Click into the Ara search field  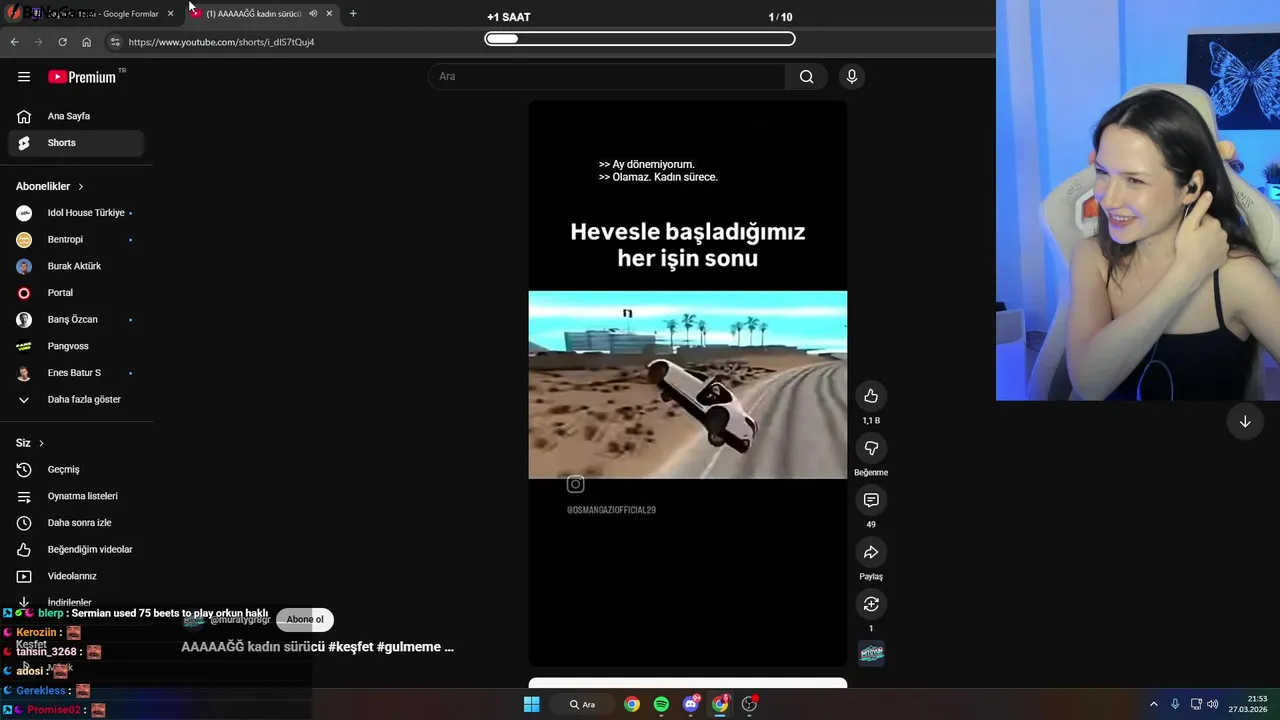607,77
